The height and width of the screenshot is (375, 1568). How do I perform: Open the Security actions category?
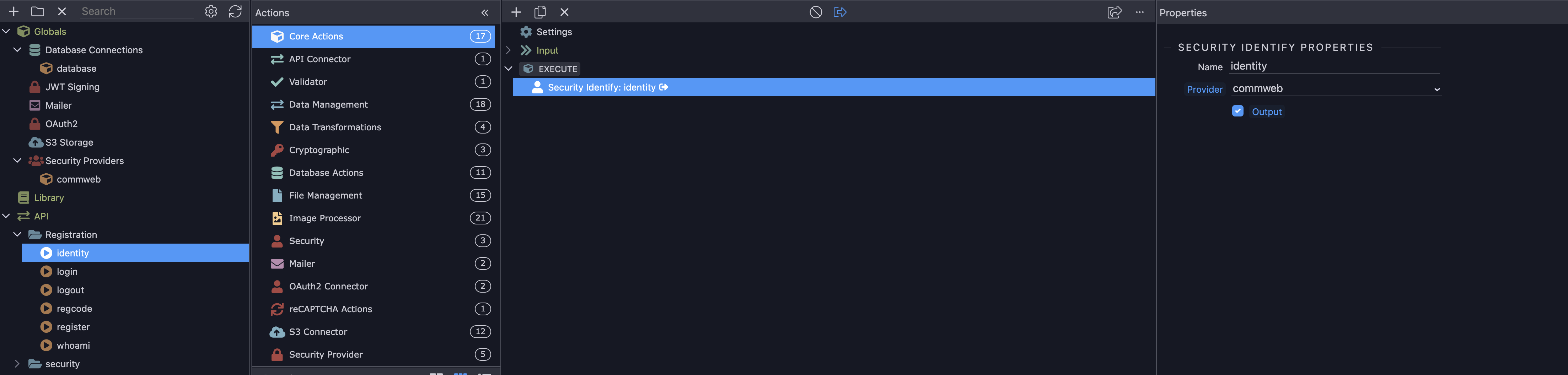373,241
